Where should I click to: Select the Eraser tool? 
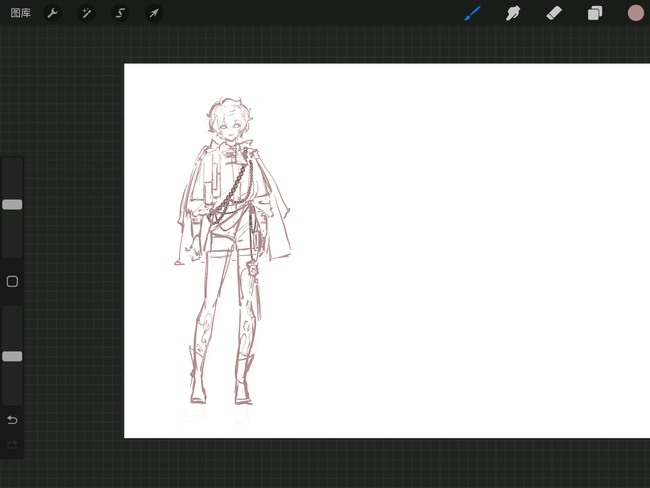(554, 13)
